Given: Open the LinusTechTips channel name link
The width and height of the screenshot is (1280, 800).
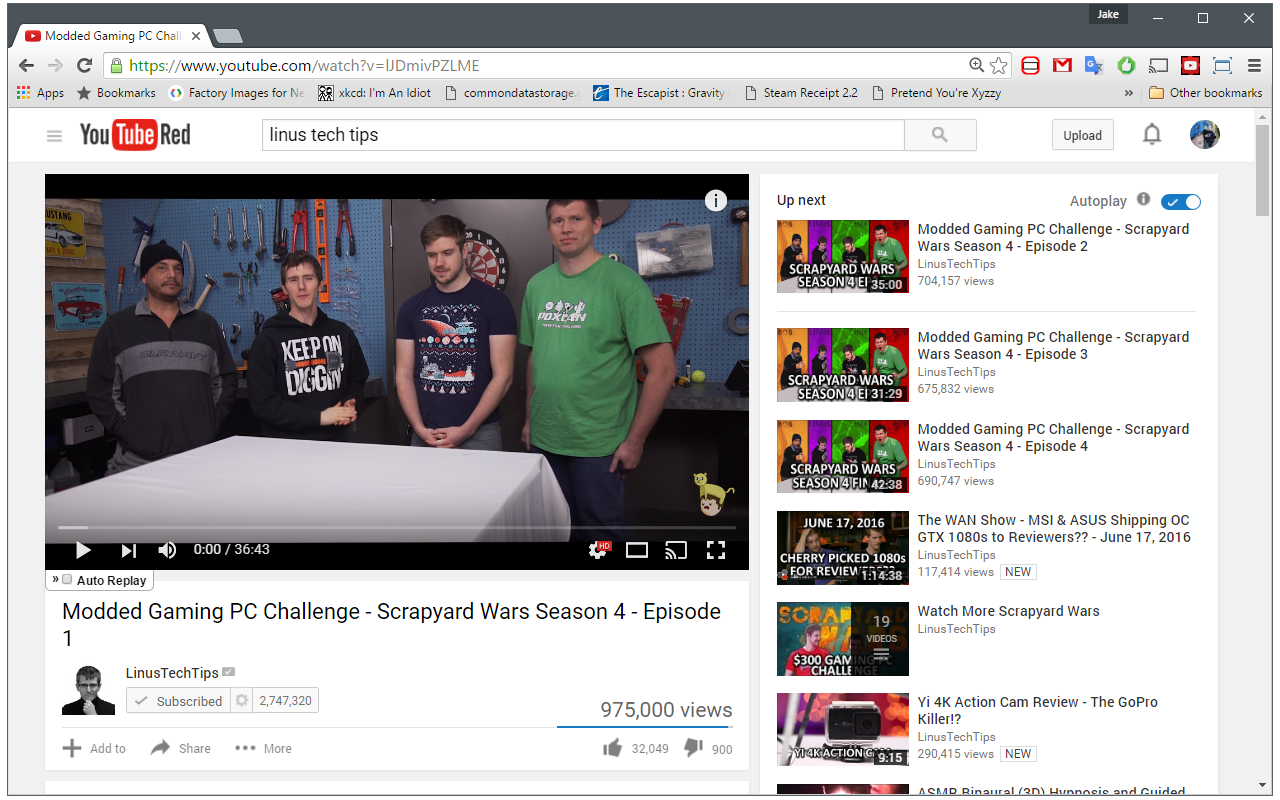Looking at the screenshot, I should coord(172,673).
